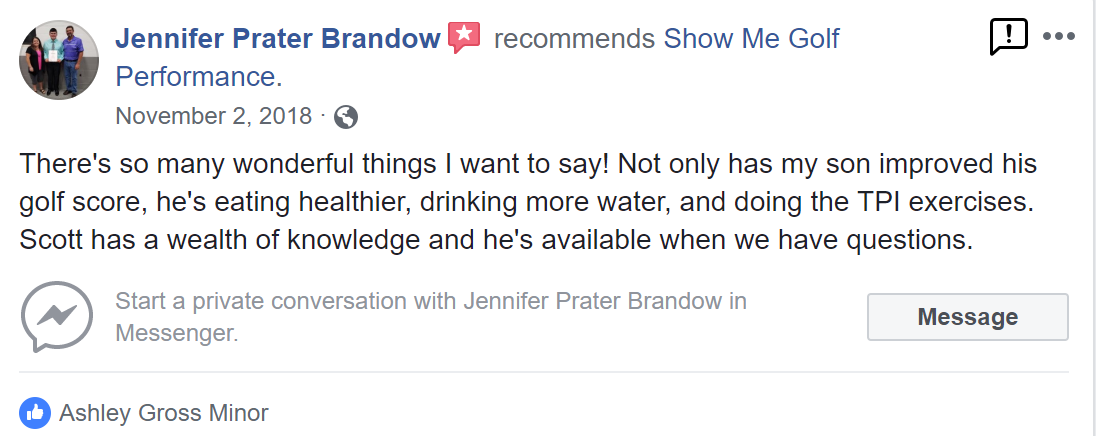Open the three-dots more options menu
This screenshot has width=1096, height=436.
pyautogui.click(x=1058, y=36)
